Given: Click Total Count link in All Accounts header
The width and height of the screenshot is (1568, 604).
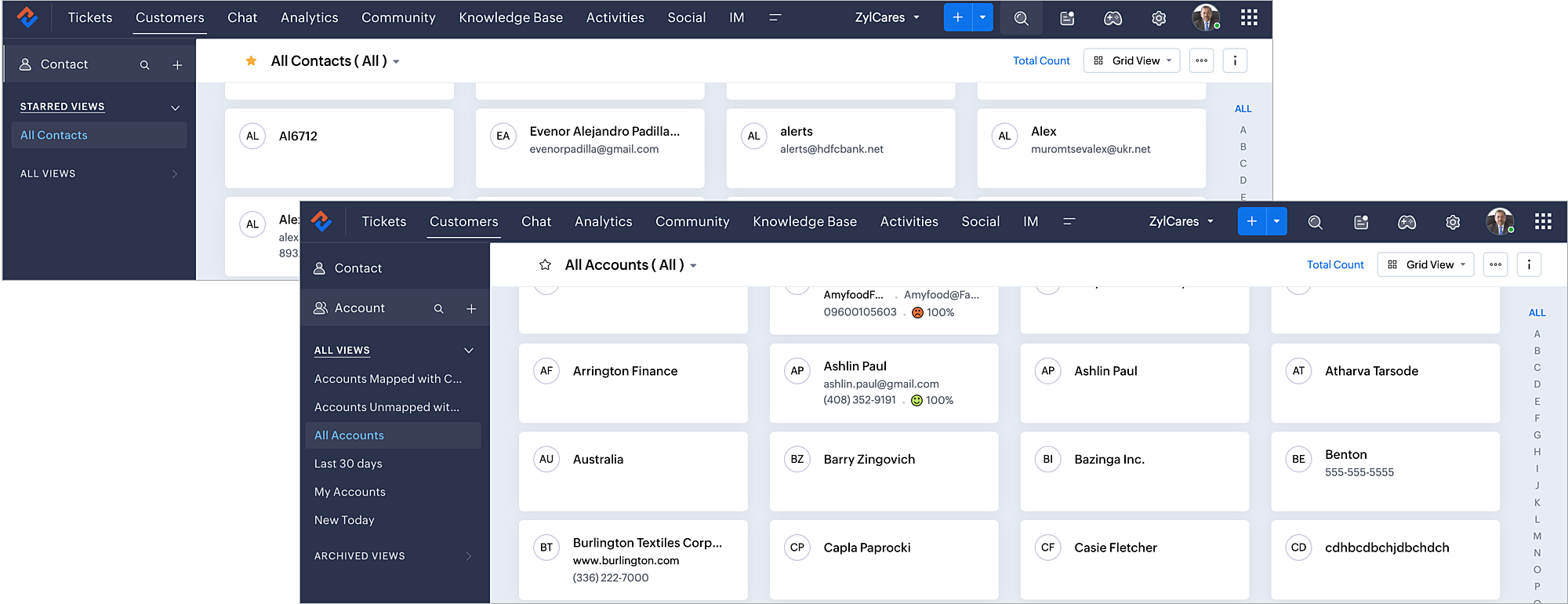Looking at the screenshot, I should pos(1334,264).
